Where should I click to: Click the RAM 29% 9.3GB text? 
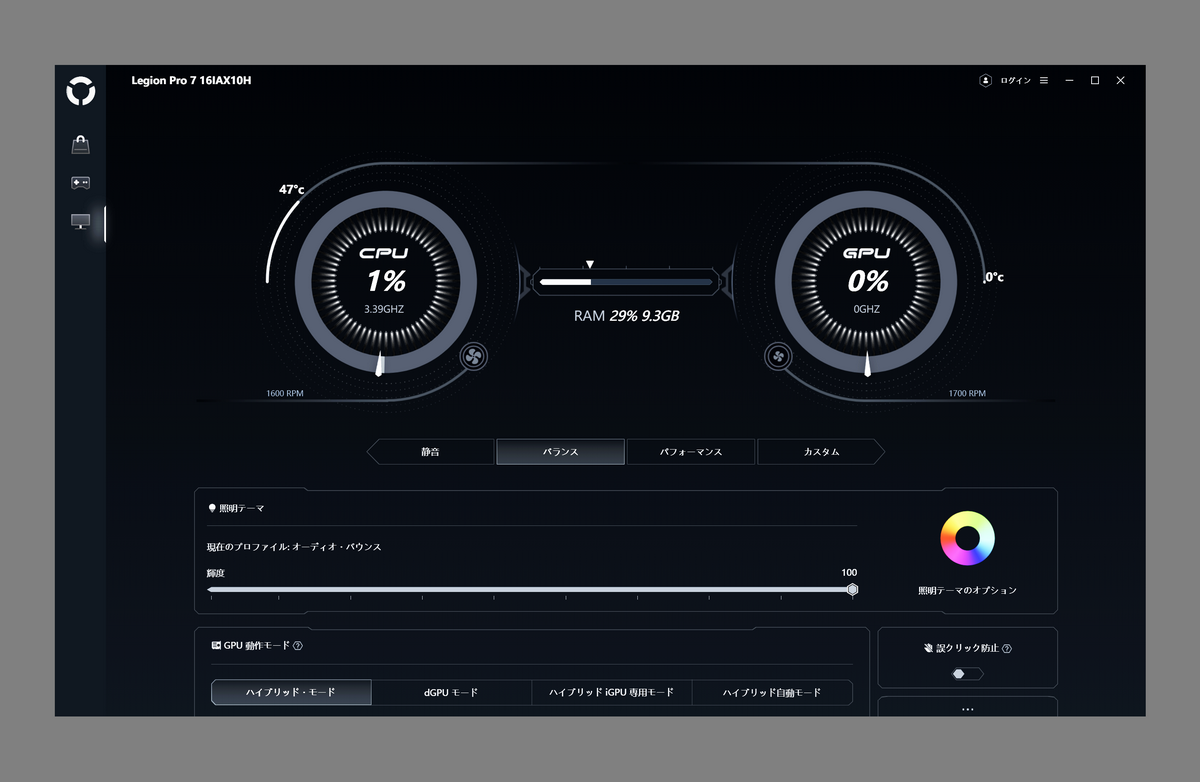627,316
